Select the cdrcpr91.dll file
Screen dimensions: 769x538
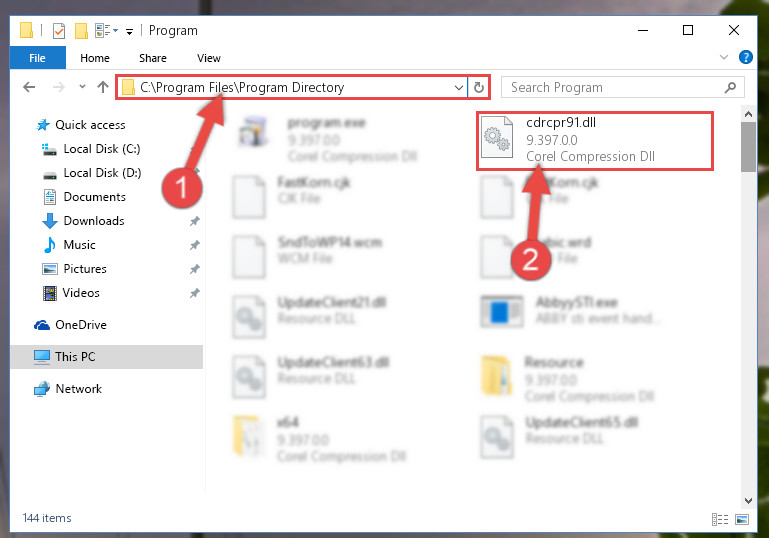(594, 140)
